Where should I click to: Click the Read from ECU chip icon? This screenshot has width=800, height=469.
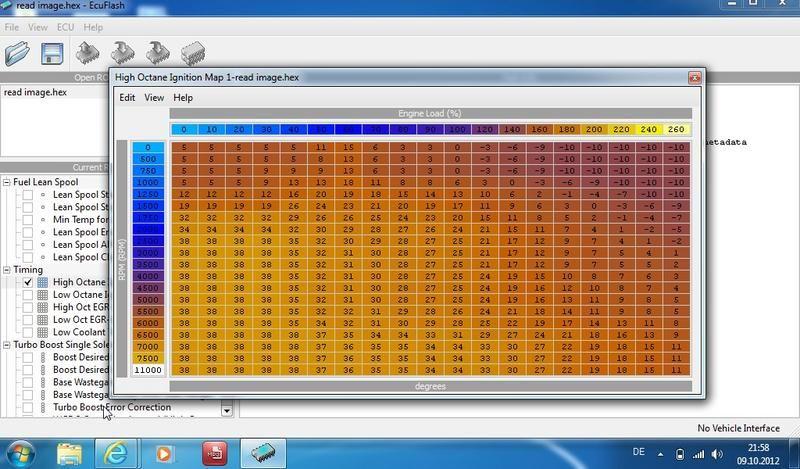click(88, 53)
